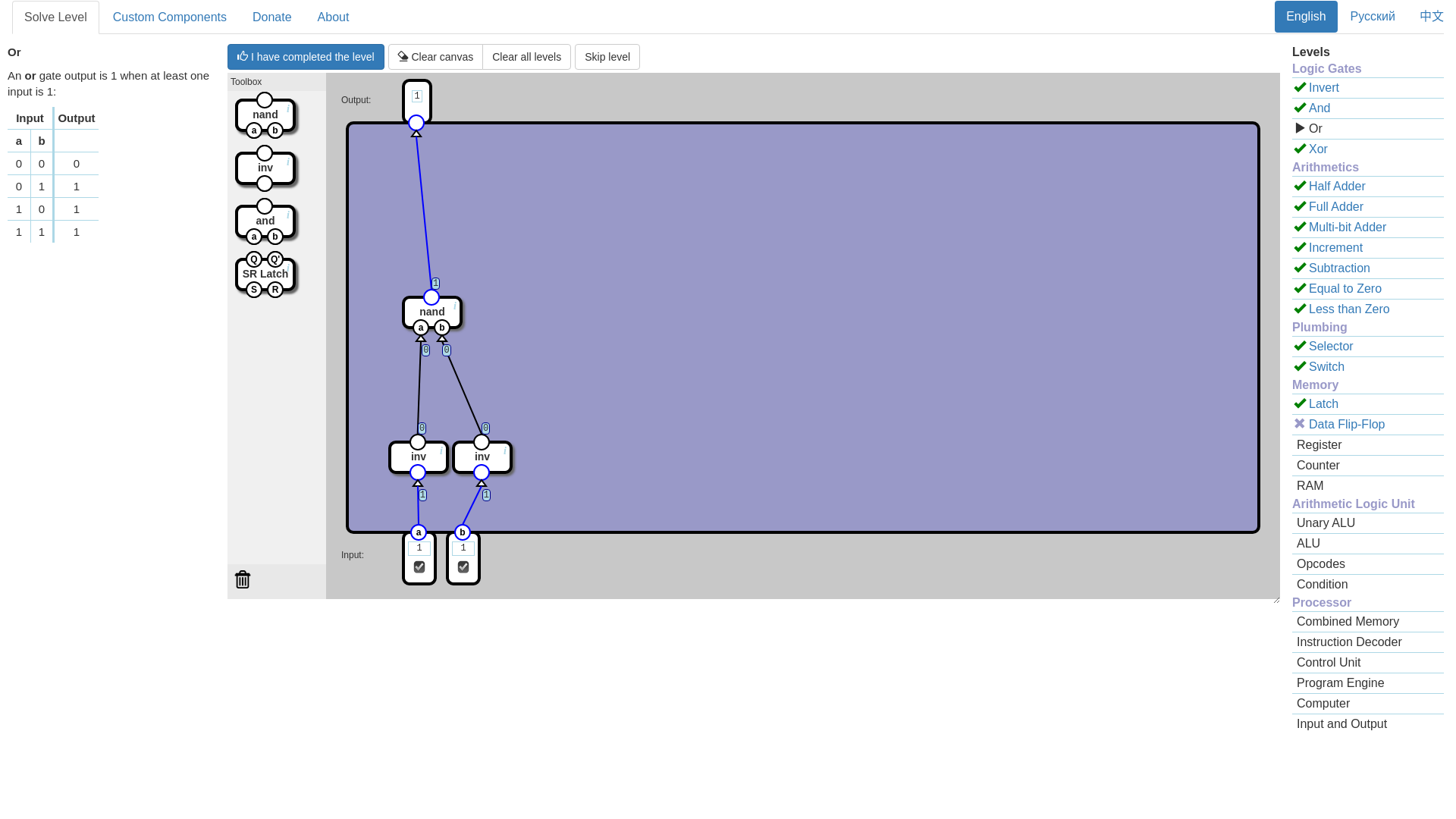The width and height of the screenshot is (1456, 819).
Task: Open the About tab
Action: click(333, 17)
